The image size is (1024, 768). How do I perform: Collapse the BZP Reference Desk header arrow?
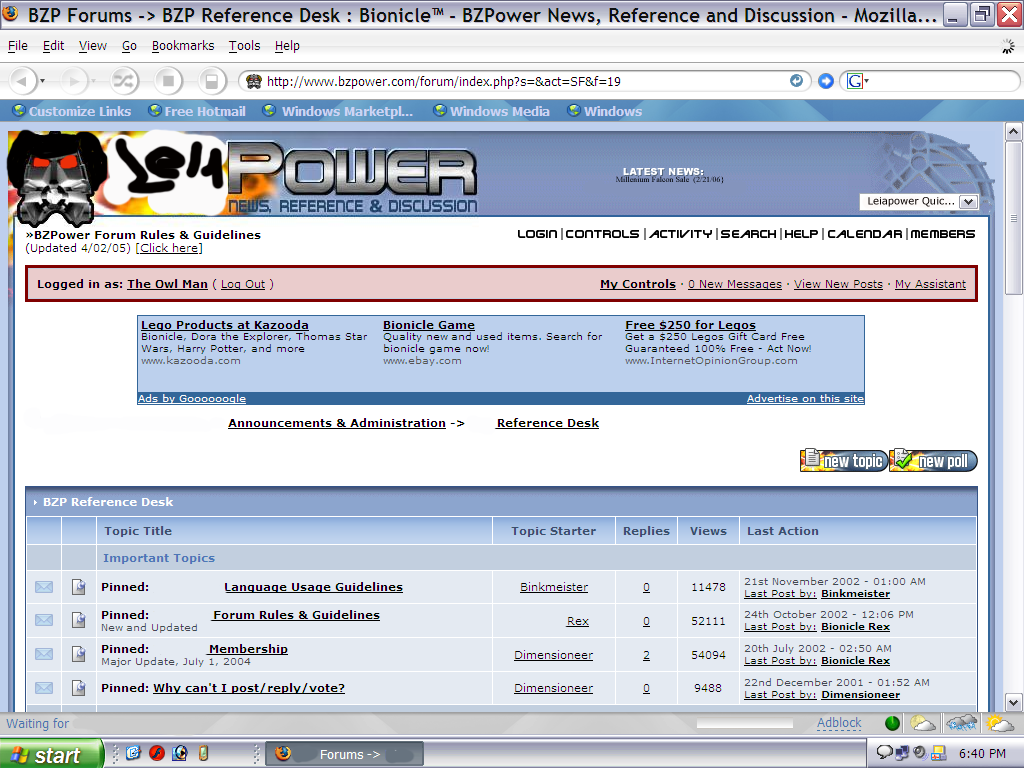[35, 502]
